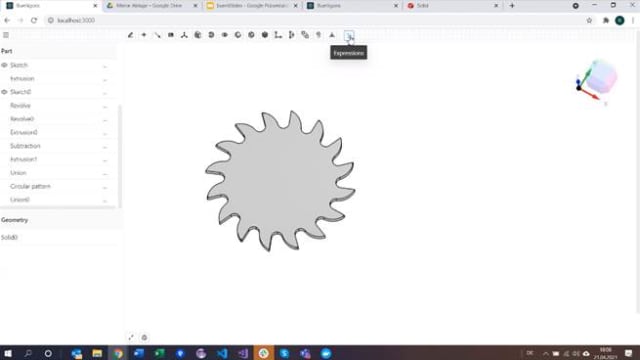Open File Explorer from the taskbar

(97, 353)
